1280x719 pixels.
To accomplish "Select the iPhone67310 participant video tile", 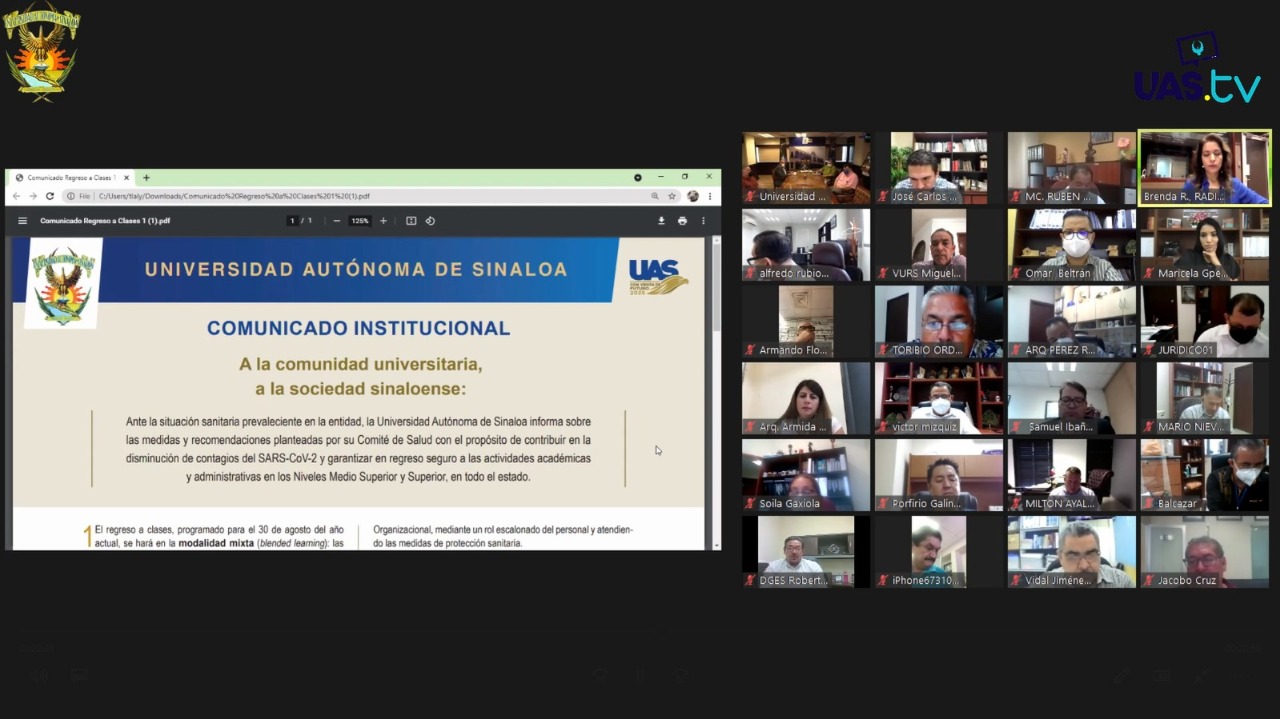I will pos(939,552).
